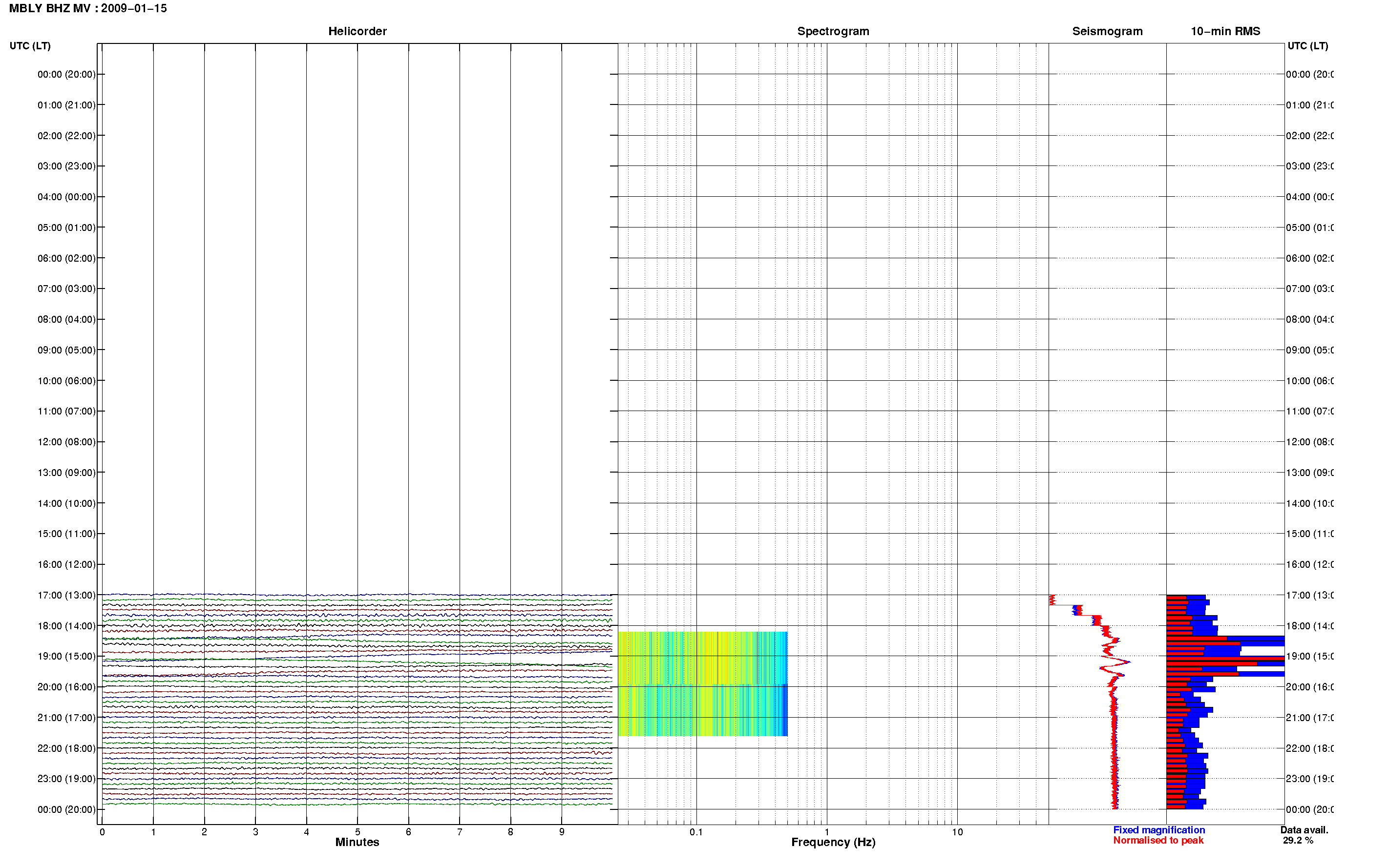This screenshot has height=868, width=1389.
Task: Click the left '16:00 (12:00)' time label
Action: (66, 565)
